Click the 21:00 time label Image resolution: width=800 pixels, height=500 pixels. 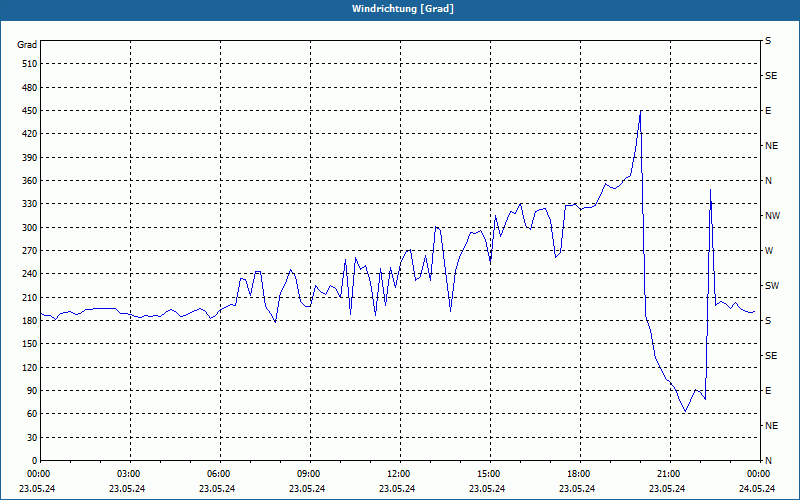click(669, 474)
